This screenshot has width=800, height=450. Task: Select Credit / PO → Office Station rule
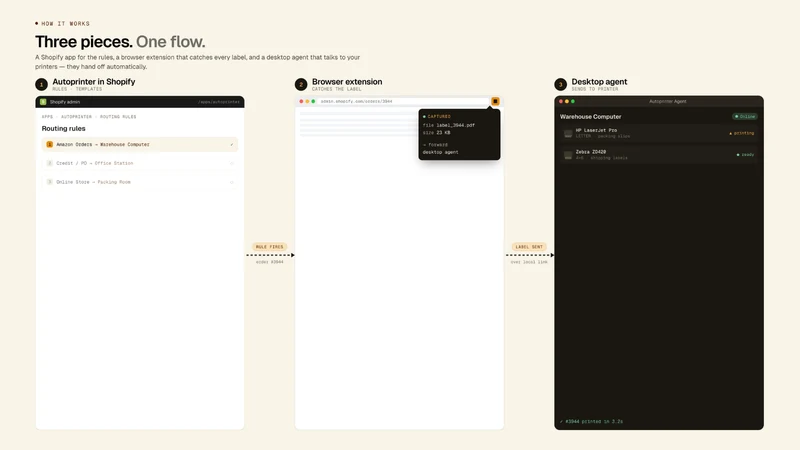[140, 163]
